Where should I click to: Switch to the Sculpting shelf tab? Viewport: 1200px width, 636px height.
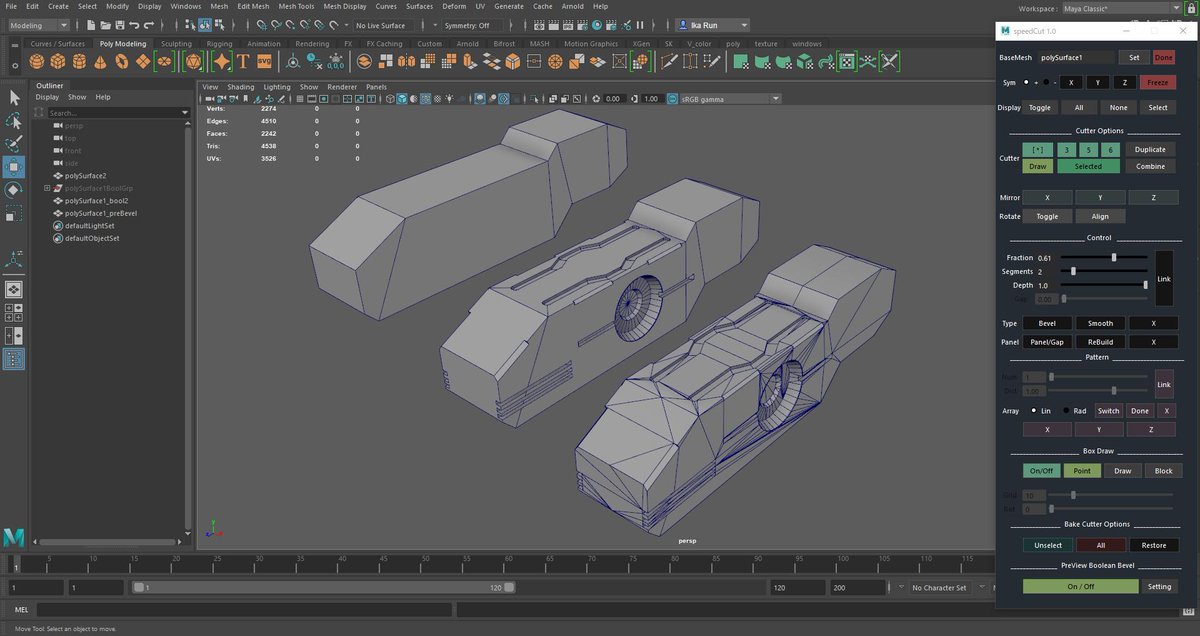tap(176, 44)
